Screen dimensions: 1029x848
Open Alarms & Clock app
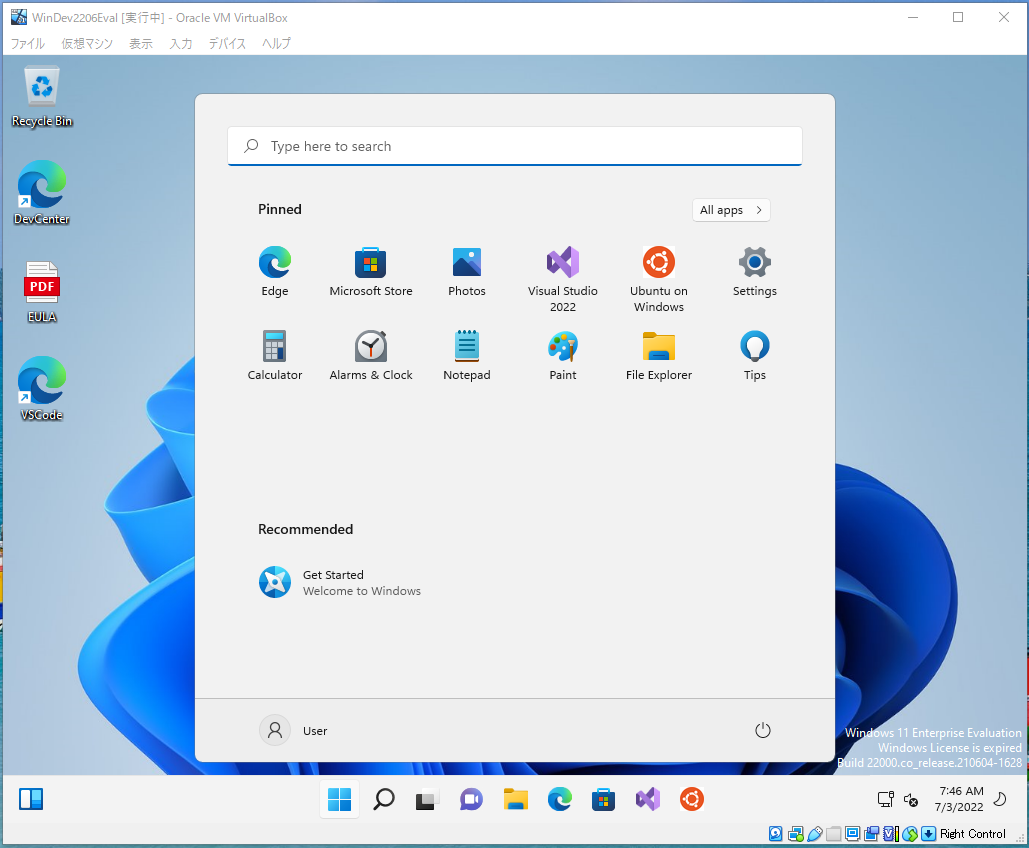(x=371, y=356)
